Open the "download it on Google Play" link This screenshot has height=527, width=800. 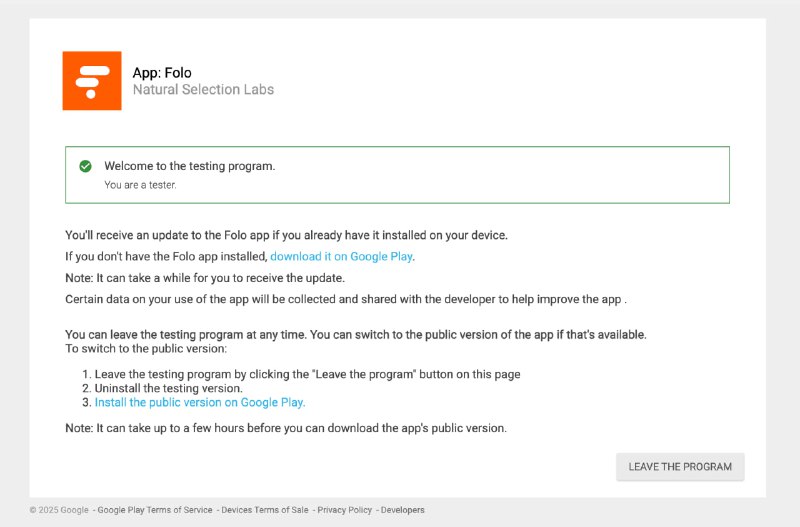coord(341,256)
